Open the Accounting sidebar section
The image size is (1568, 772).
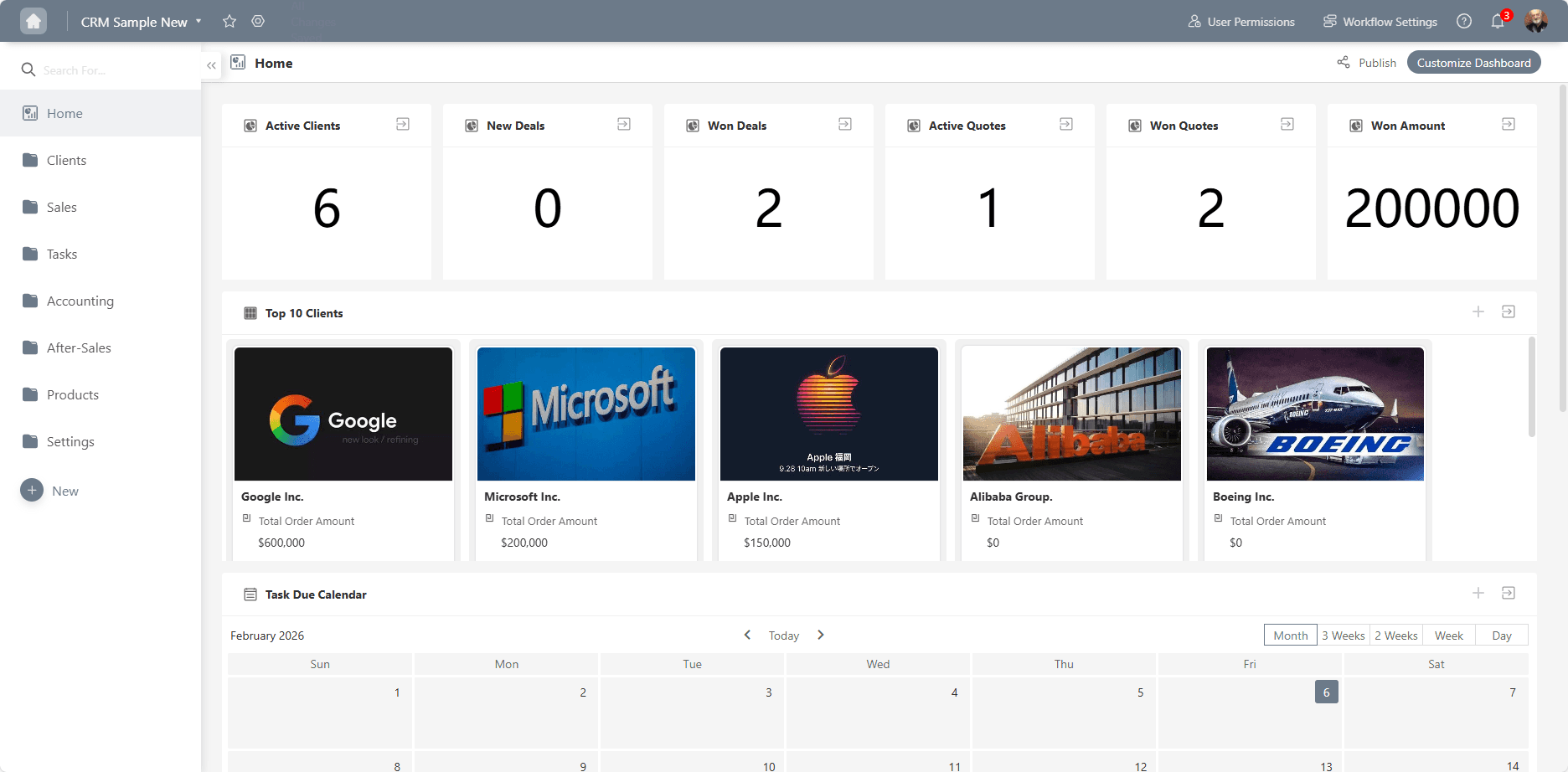pyautogui.click(x=80, y=301)
